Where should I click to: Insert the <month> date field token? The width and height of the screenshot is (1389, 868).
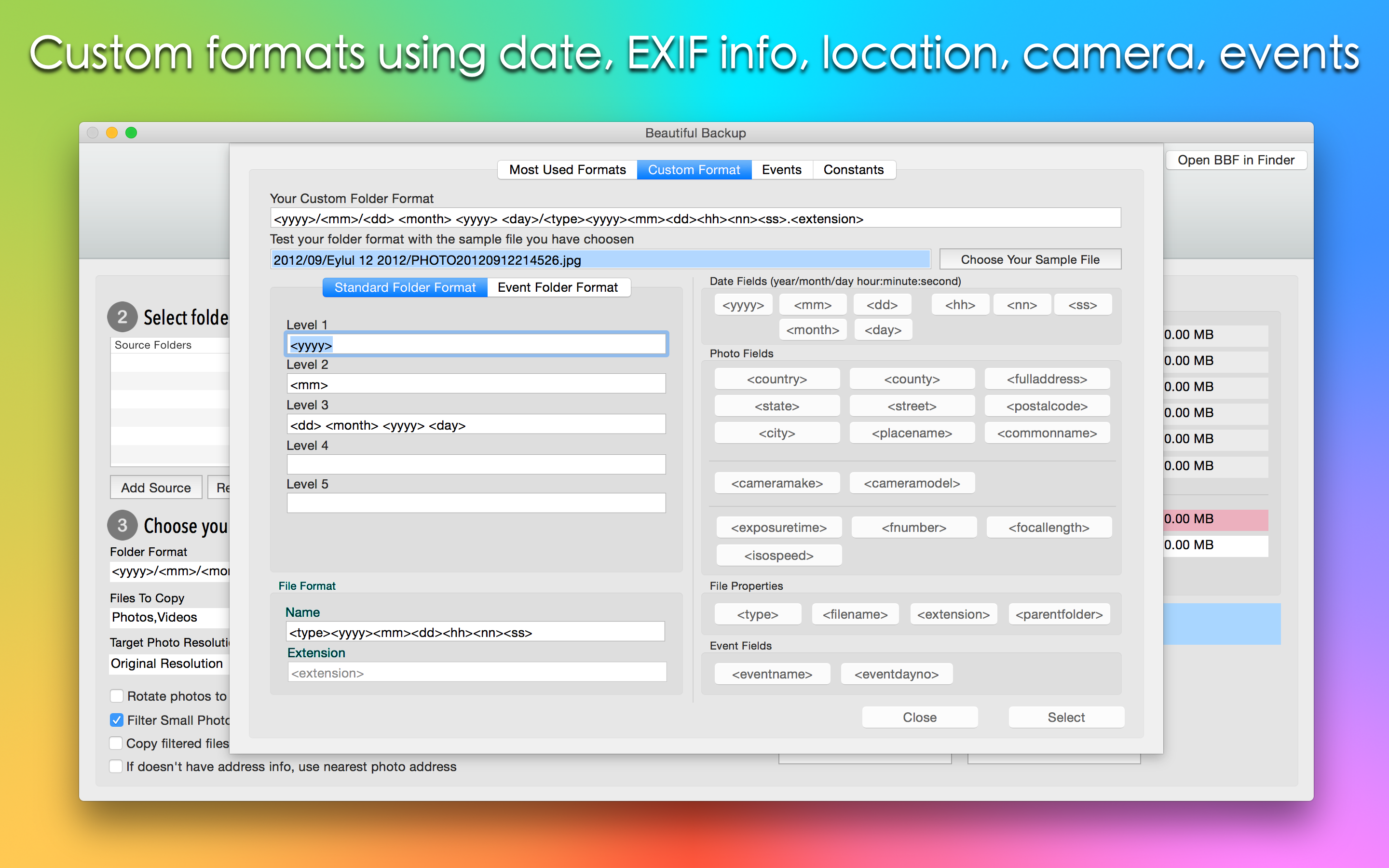click(x=812, y=330)
